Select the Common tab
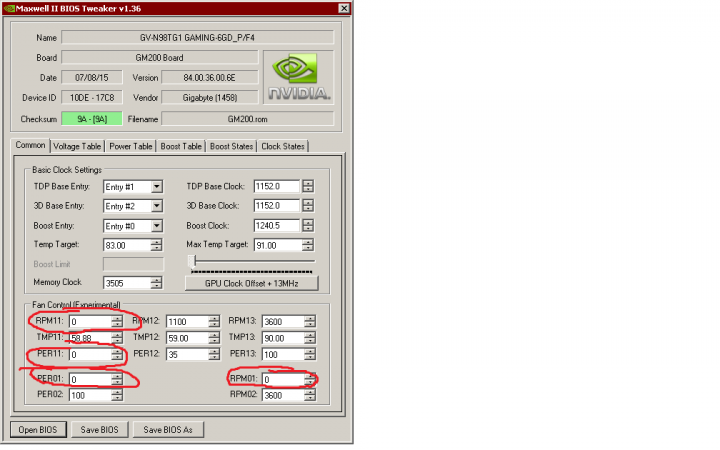Image resolution: width=720 pixels, height=450 pixels. 30,145
